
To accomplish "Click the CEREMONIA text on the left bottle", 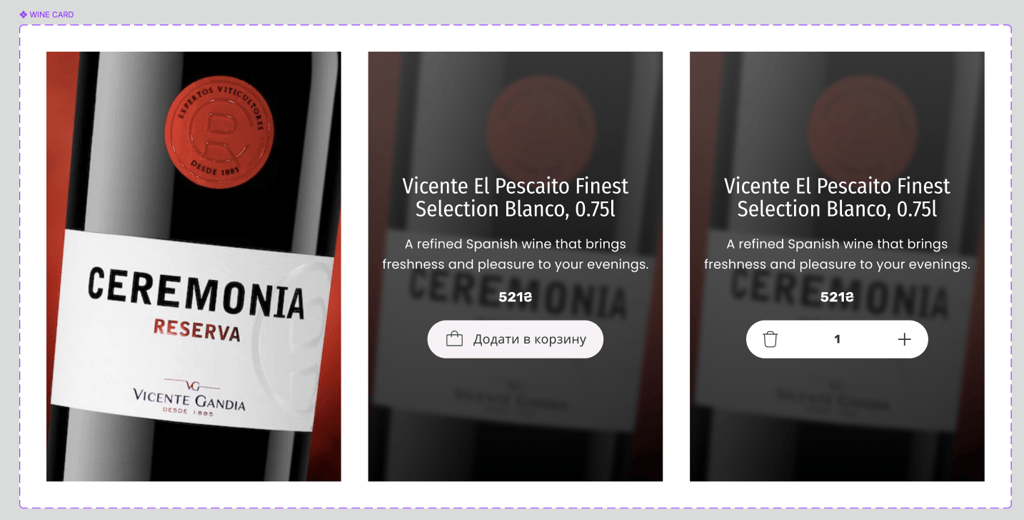I will pyautogui.click(x=196, y=293).
